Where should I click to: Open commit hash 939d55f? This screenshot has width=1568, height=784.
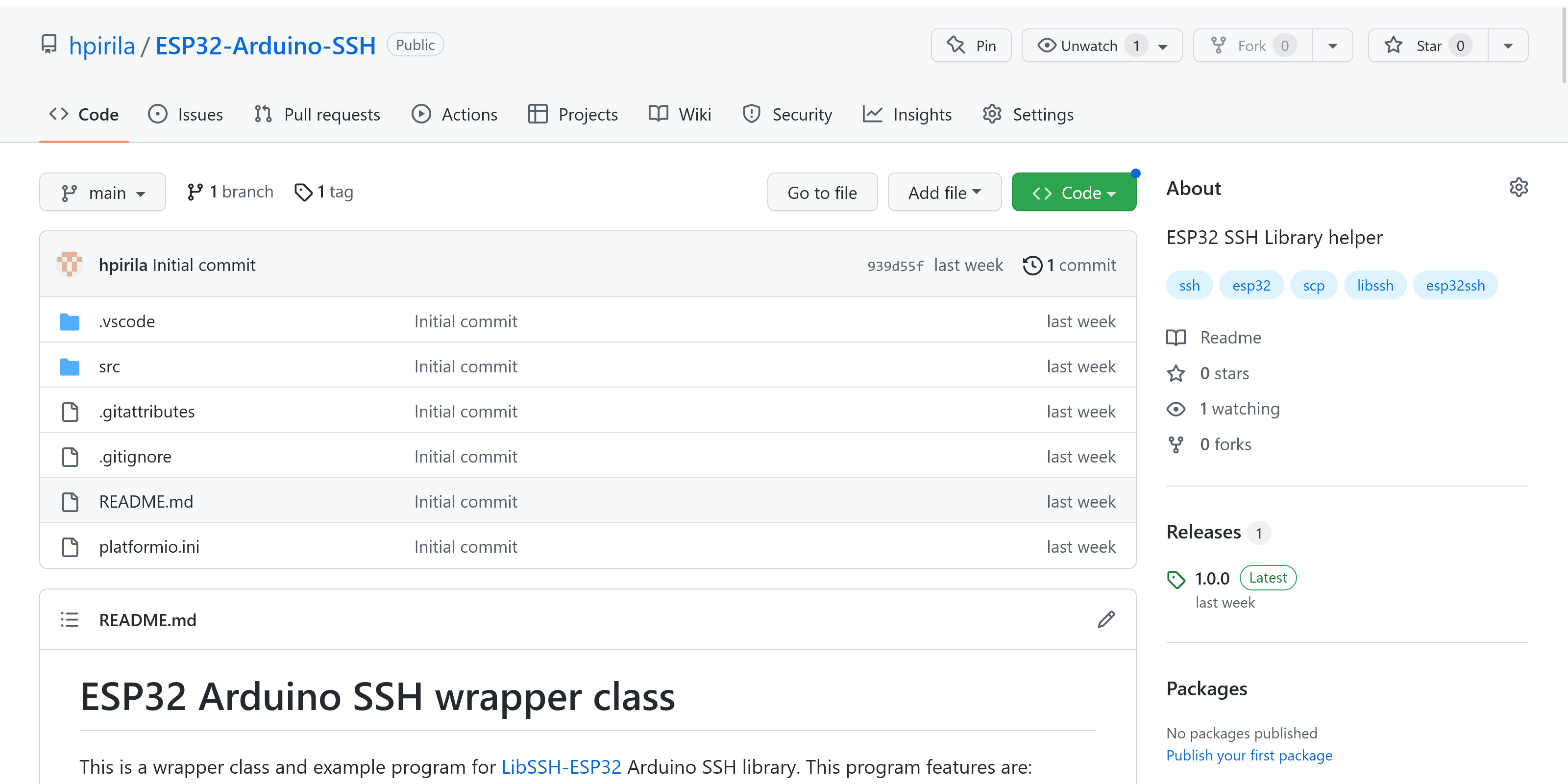[x=895, y=266]
